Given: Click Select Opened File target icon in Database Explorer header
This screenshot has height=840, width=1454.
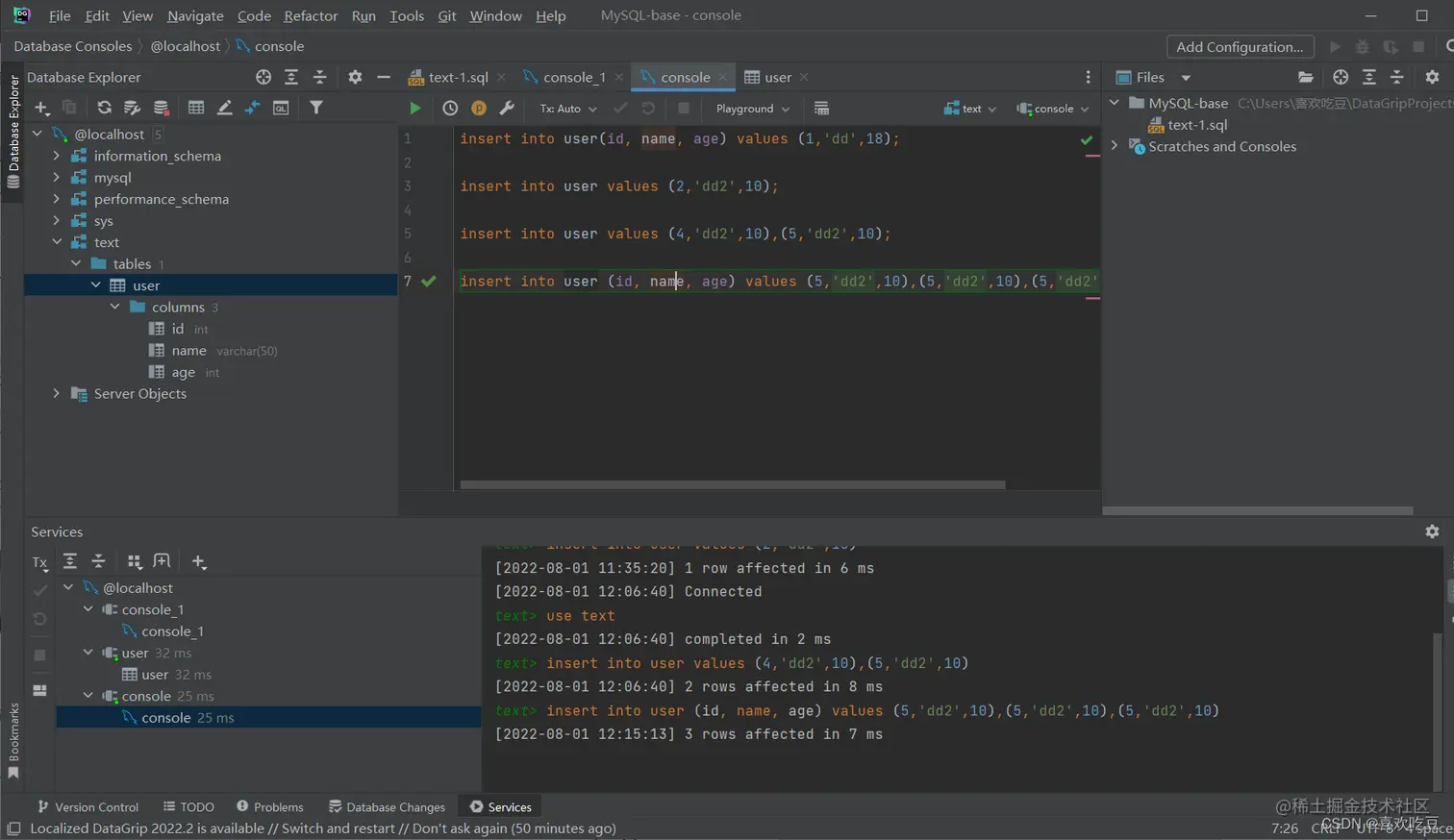Looking at the screenshot, I should [x=263, y=77].
